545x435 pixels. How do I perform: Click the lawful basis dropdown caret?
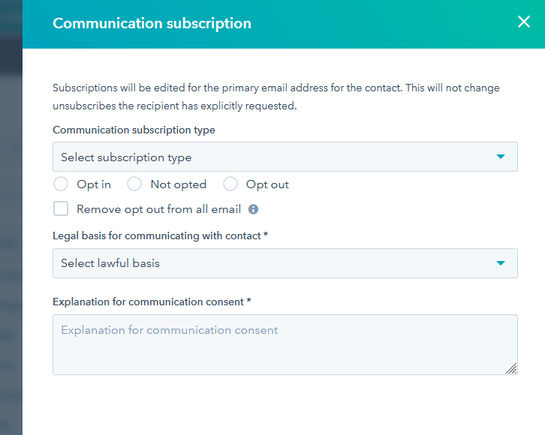501,263
